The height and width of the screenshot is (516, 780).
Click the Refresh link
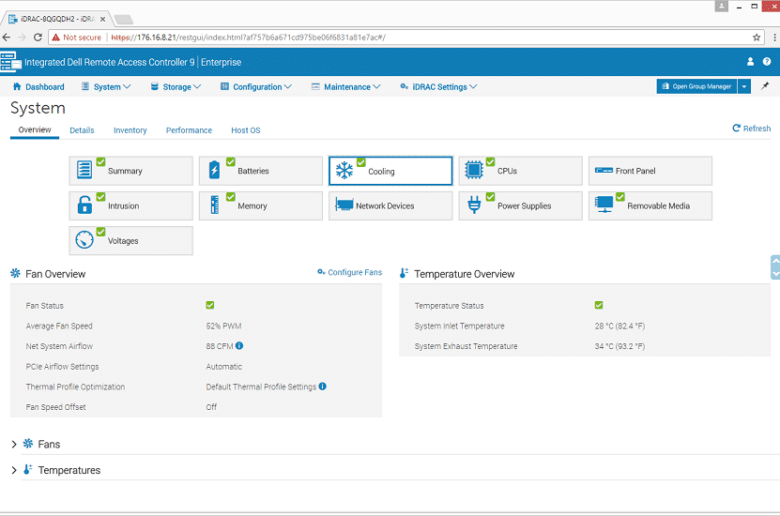pyautogui.click(x=752, y=128)
